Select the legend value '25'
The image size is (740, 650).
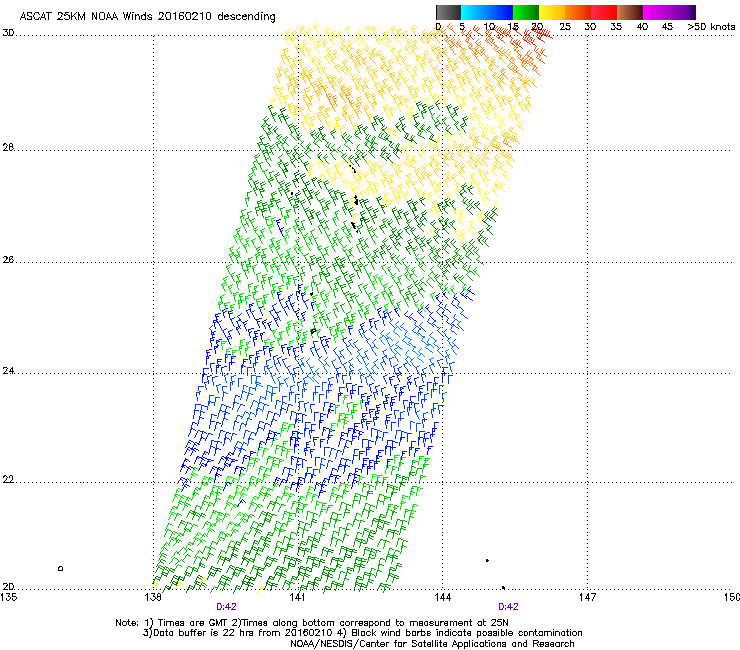pos(565,27)
